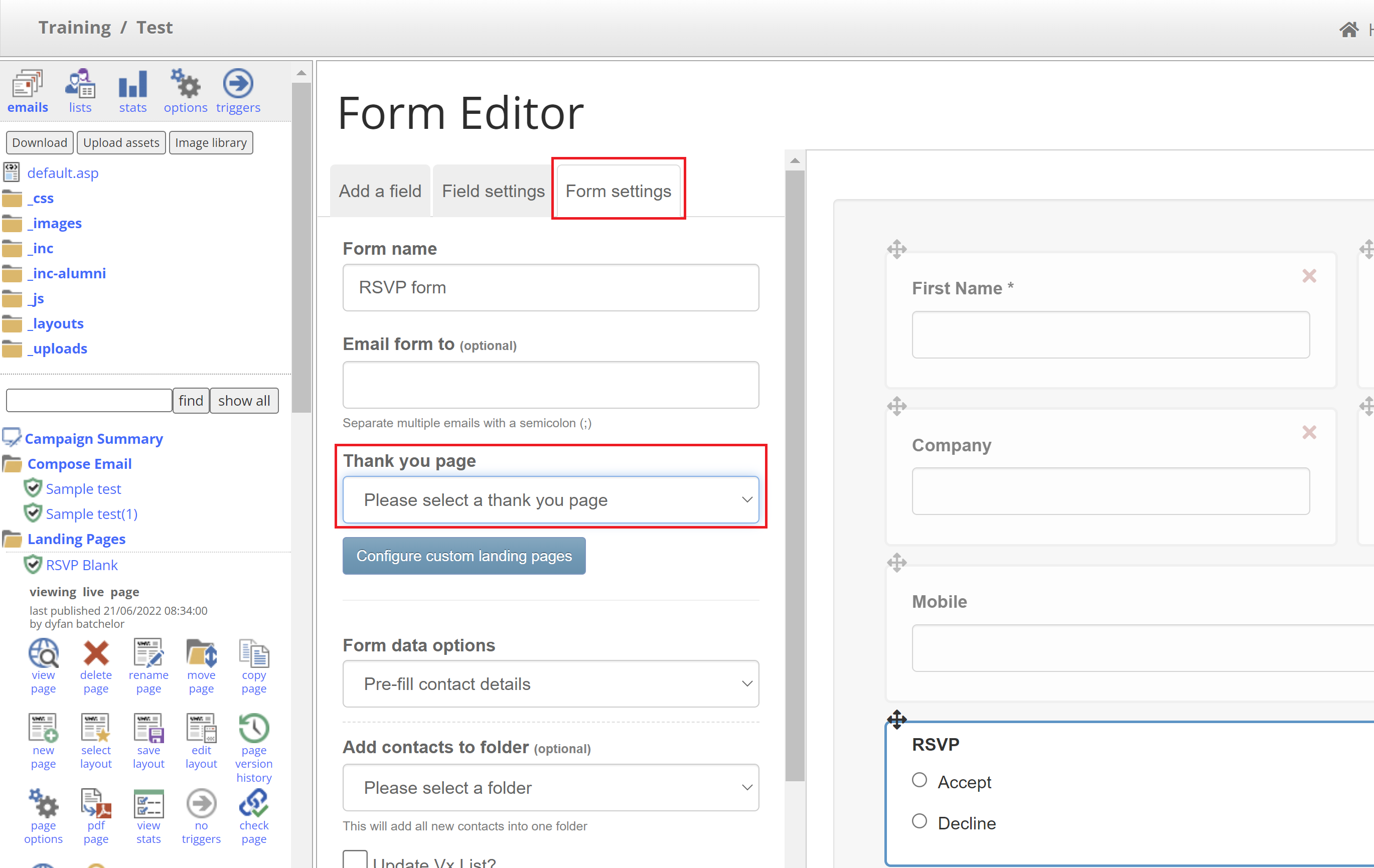
Task: Select the Accept radio button
Action: pyautogui.click(x=919, y=780)
